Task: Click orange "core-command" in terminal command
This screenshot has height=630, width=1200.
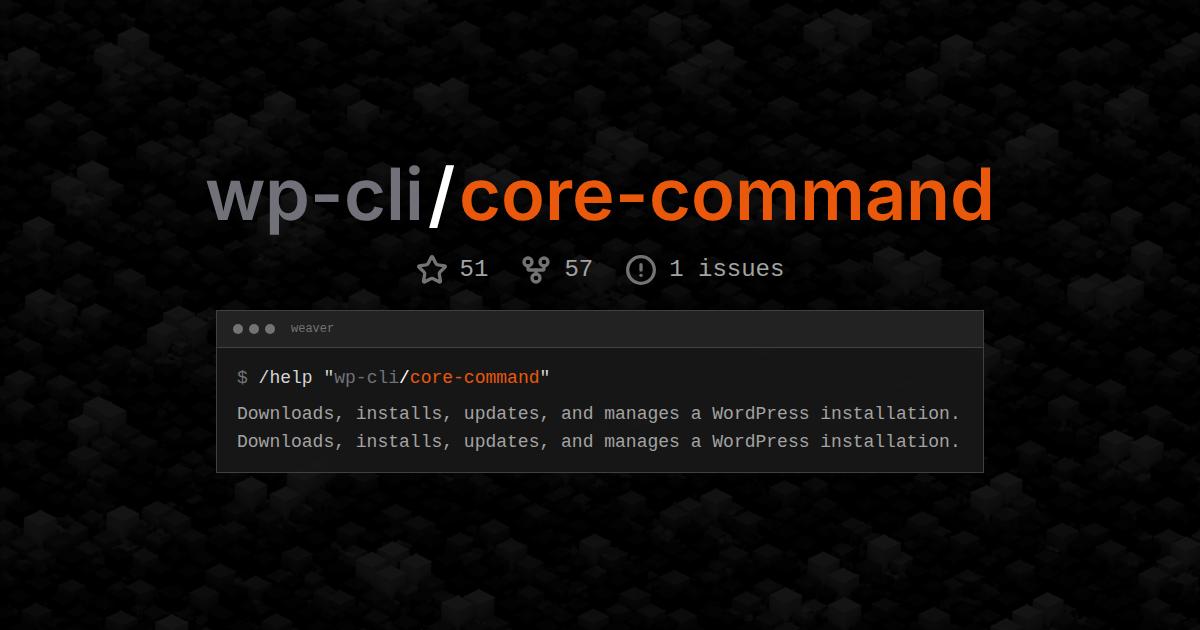Action: [x=475, y=378]
